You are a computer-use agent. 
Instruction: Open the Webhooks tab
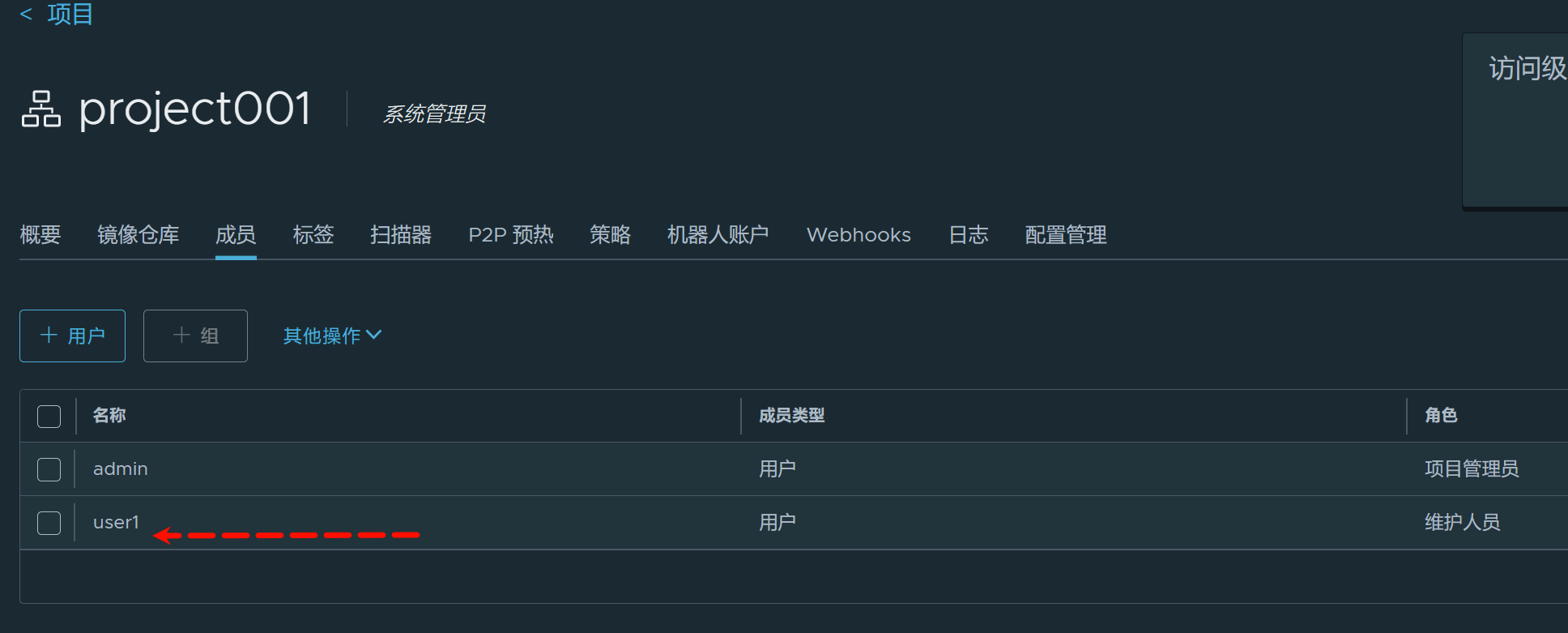coord(859,235)
